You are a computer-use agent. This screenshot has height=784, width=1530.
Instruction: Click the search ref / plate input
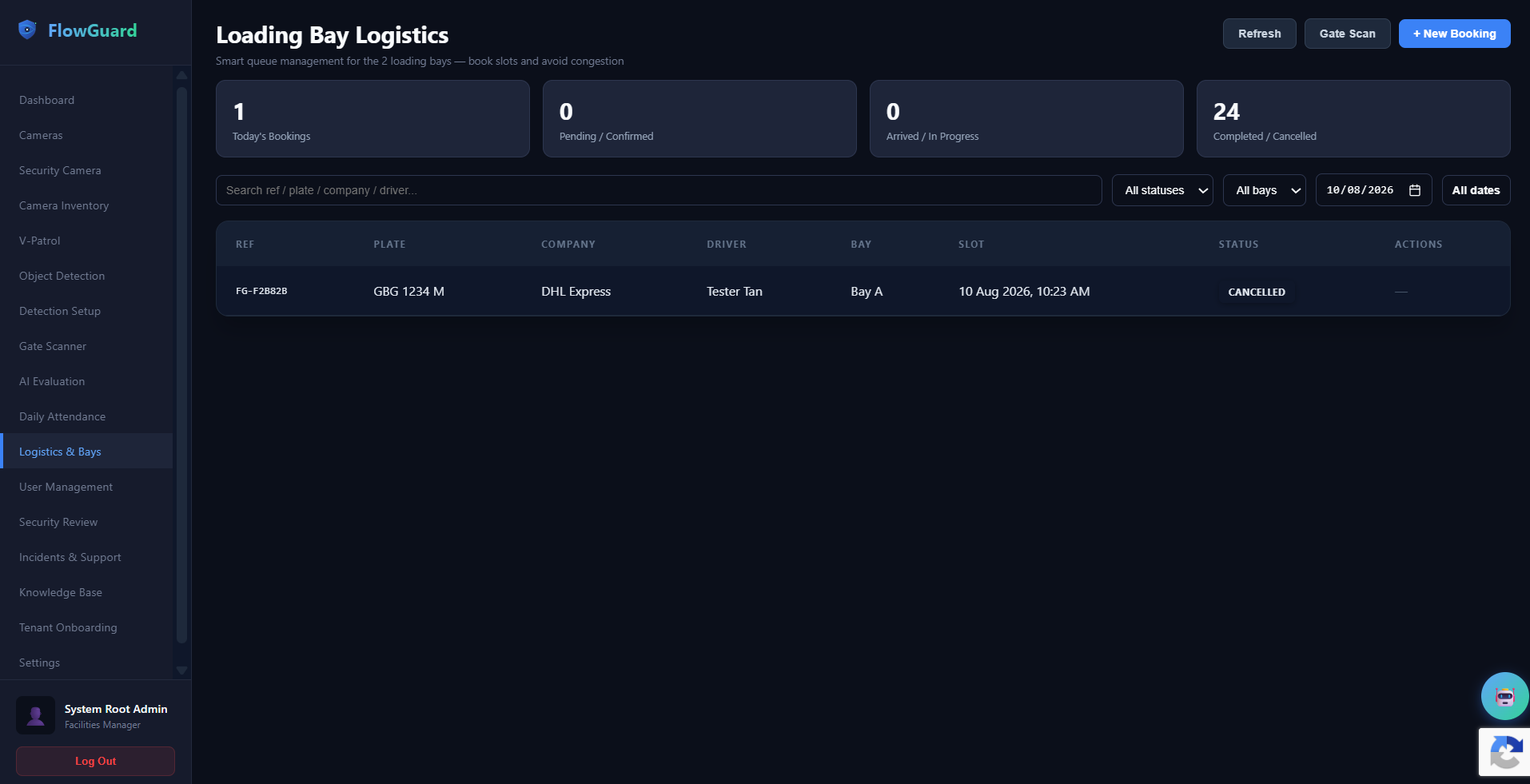tap(659, 190)
